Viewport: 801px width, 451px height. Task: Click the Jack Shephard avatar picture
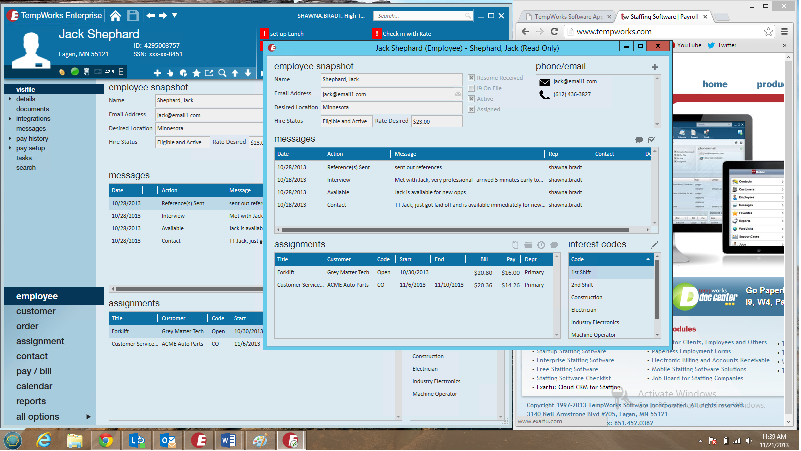31,50
